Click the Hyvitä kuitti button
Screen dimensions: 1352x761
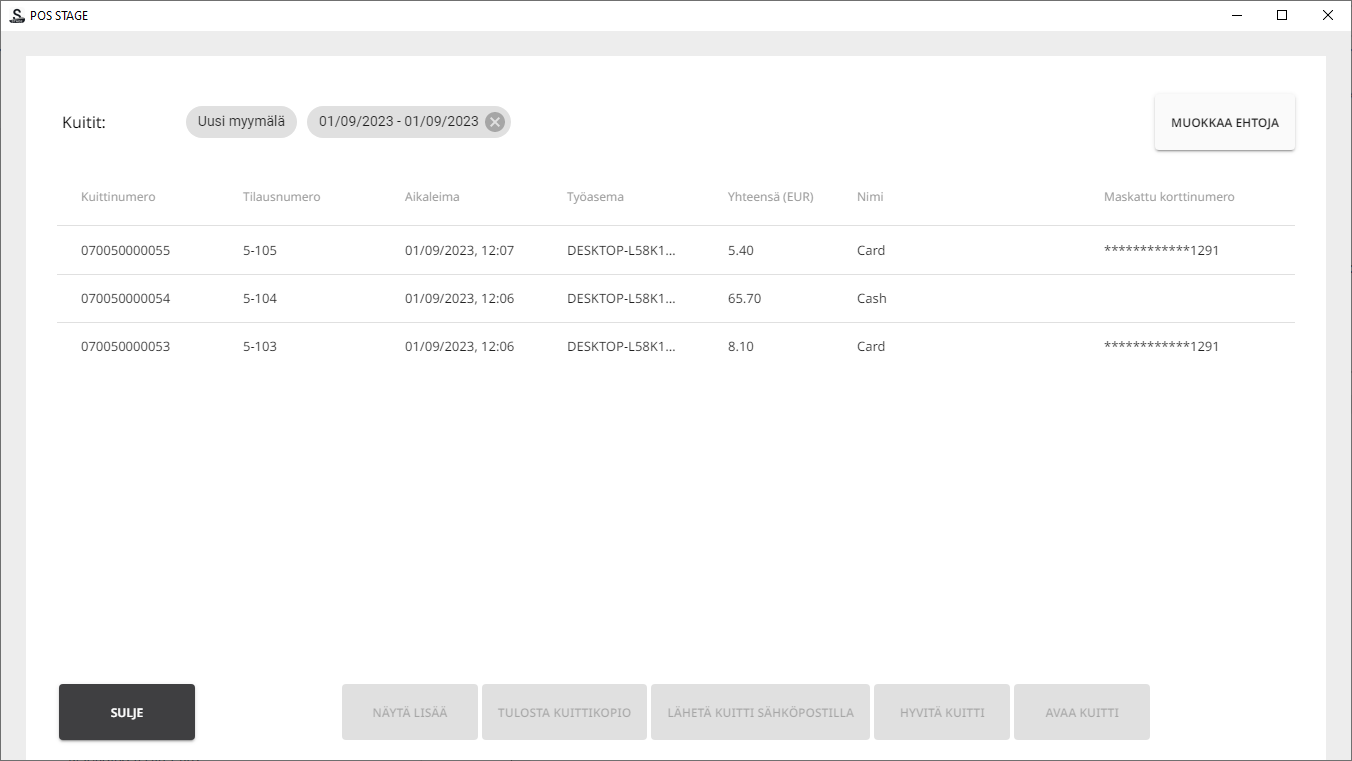(942, 713)
